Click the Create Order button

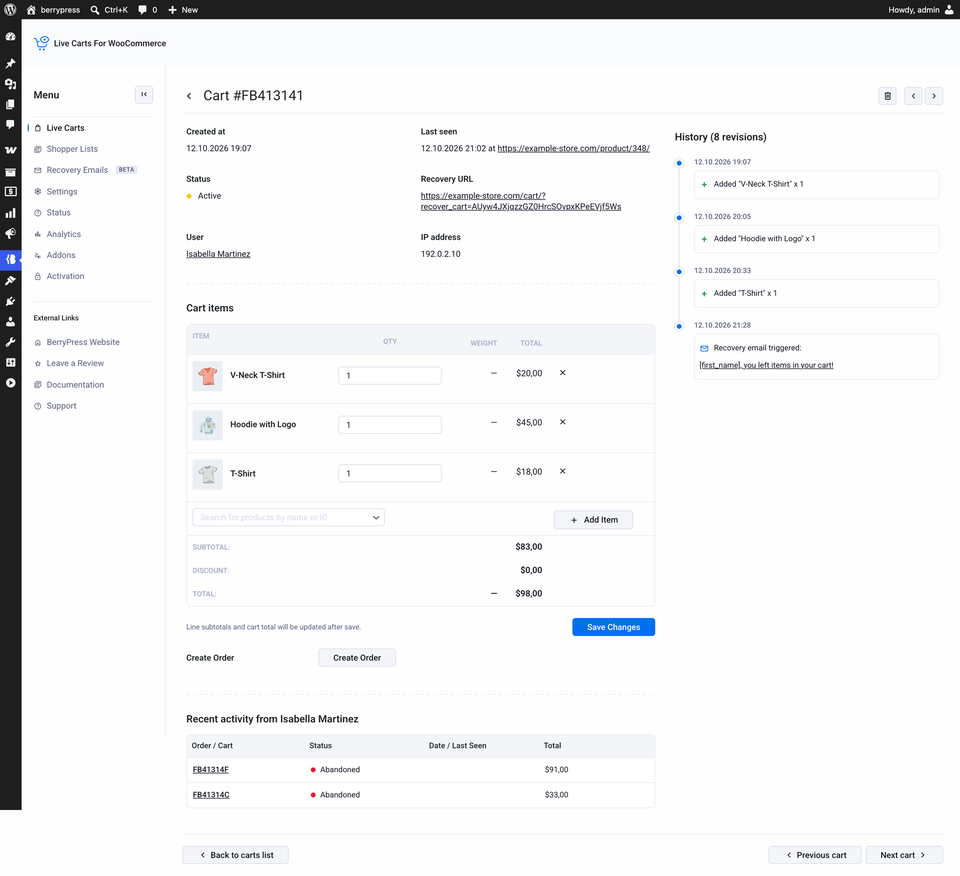[x=357, y=657]
